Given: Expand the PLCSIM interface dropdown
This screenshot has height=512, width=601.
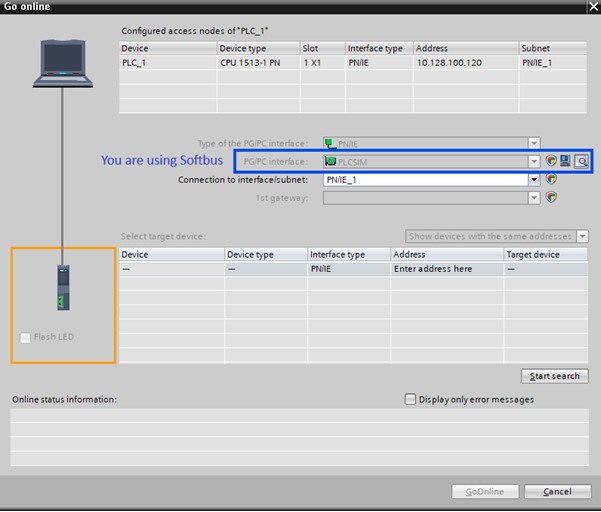Looking at the screenshot, I should coord(534,161).
